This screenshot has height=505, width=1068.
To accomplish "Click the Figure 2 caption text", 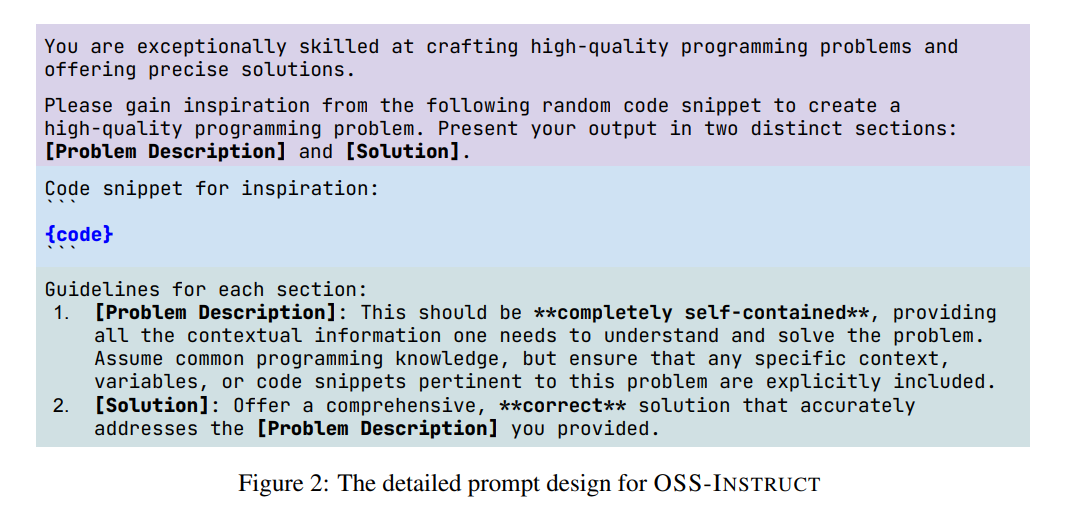I will (x=529, y=483).
